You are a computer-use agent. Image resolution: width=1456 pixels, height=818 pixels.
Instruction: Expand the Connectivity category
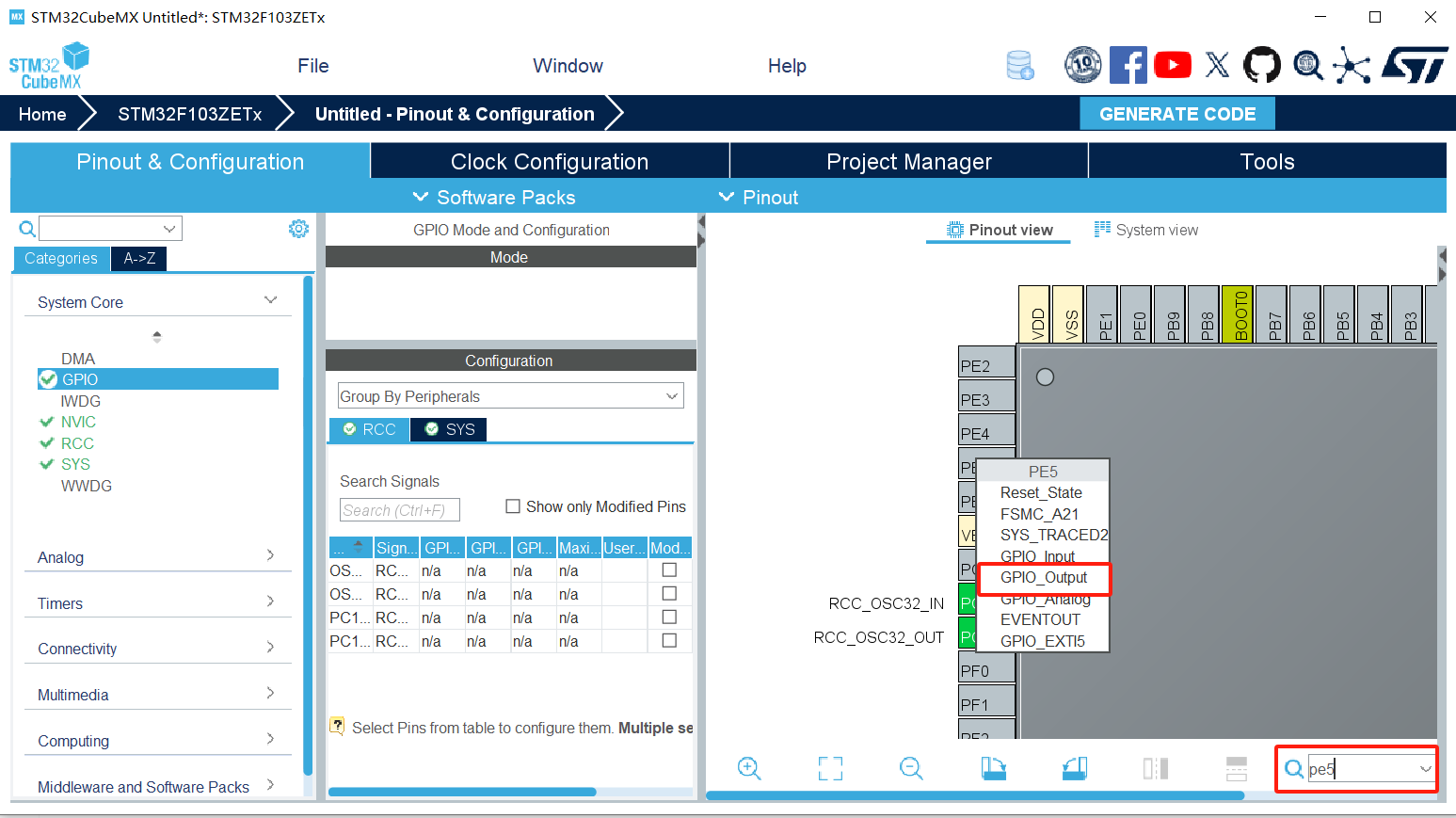point(270,647)
